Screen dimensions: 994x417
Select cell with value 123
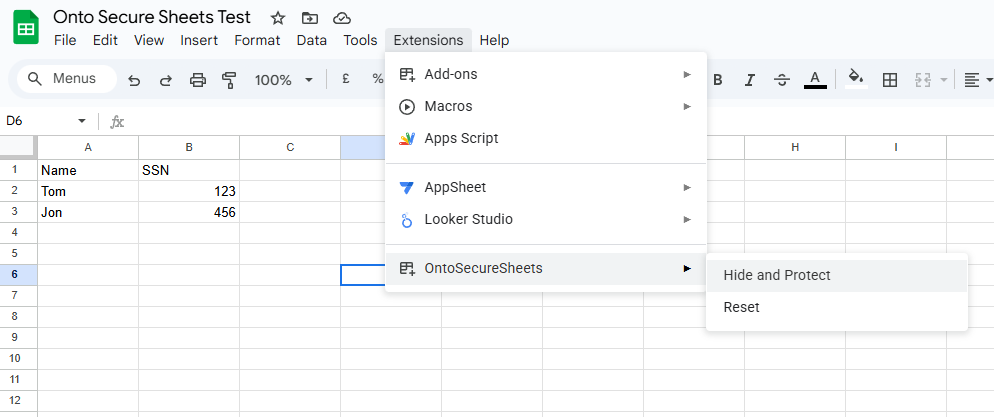(x=189, y=191)
